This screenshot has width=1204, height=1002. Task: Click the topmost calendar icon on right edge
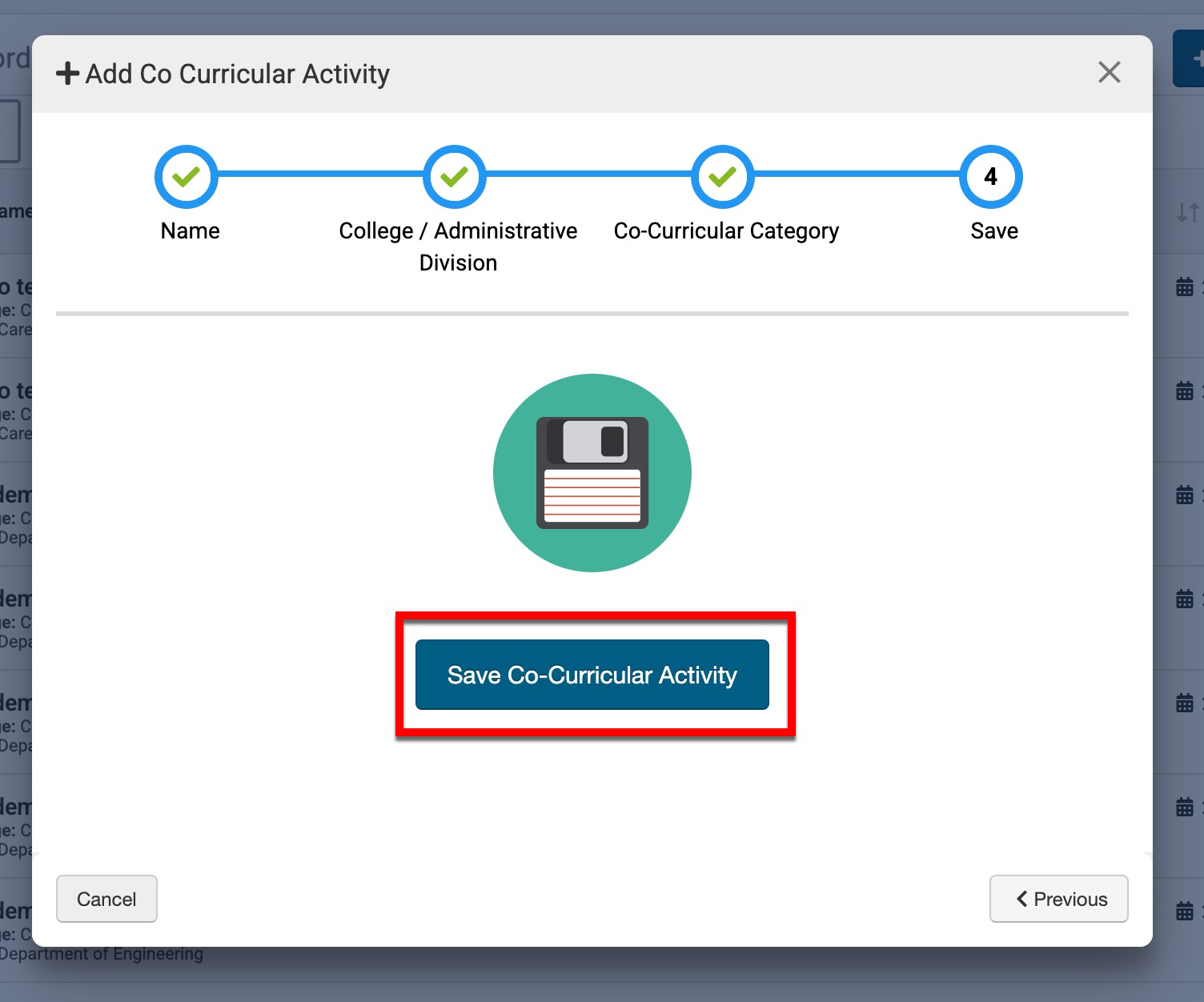(1185, 287)
